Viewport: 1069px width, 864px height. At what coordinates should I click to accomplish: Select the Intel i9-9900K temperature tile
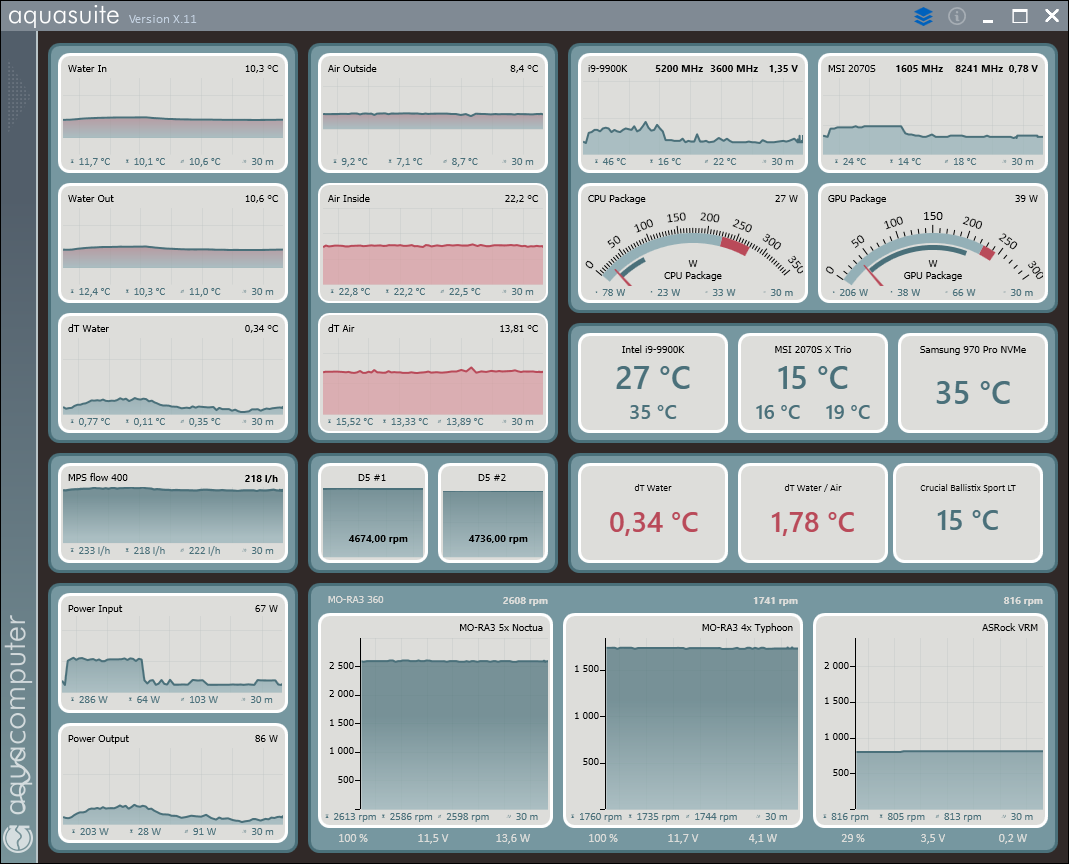(x=653, y=383)
